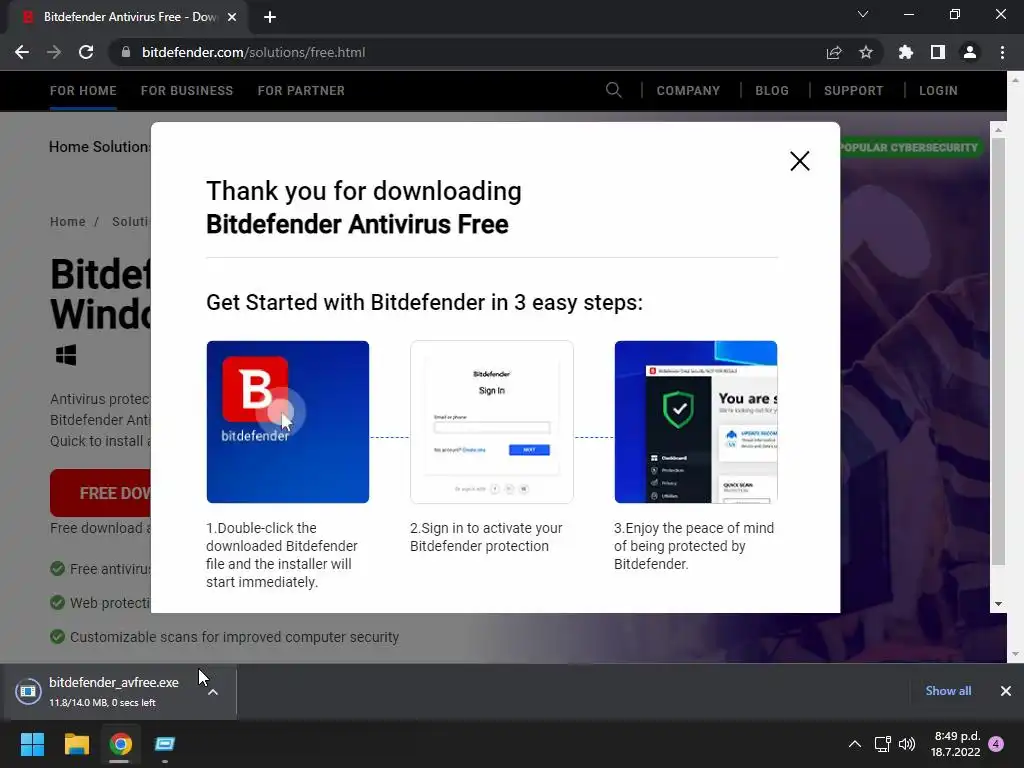Open the tab search chevron
Viewport: 1024px width, 768px height.
pyautogui.click(x=863, y=14)
